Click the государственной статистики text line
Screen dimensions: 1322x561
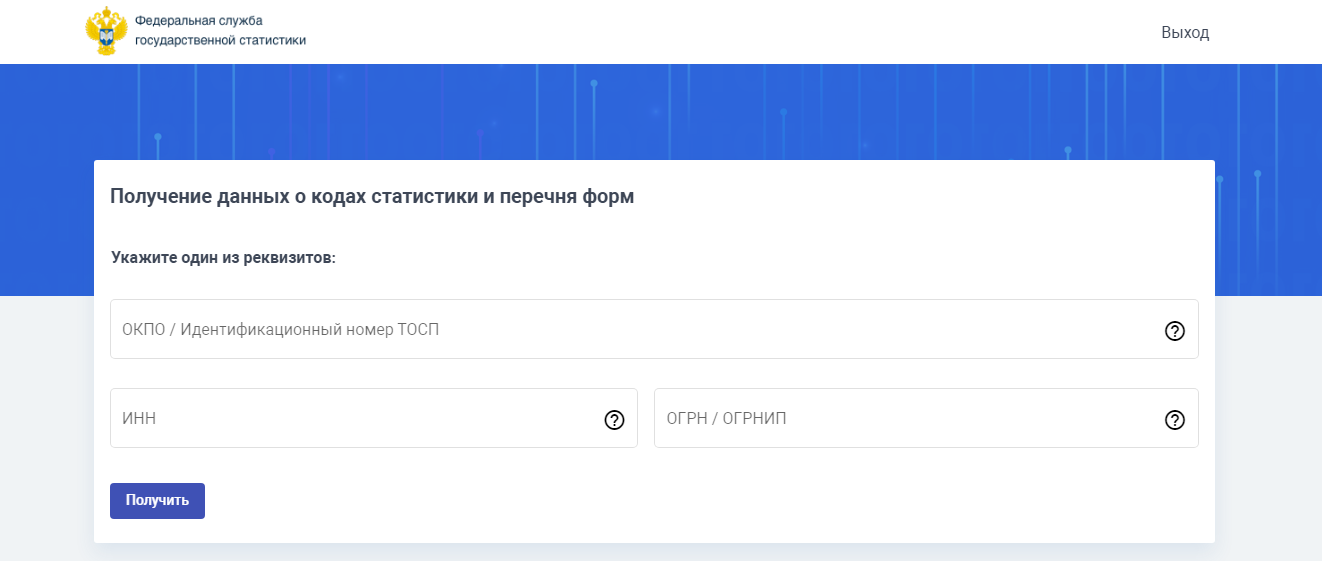220,41
